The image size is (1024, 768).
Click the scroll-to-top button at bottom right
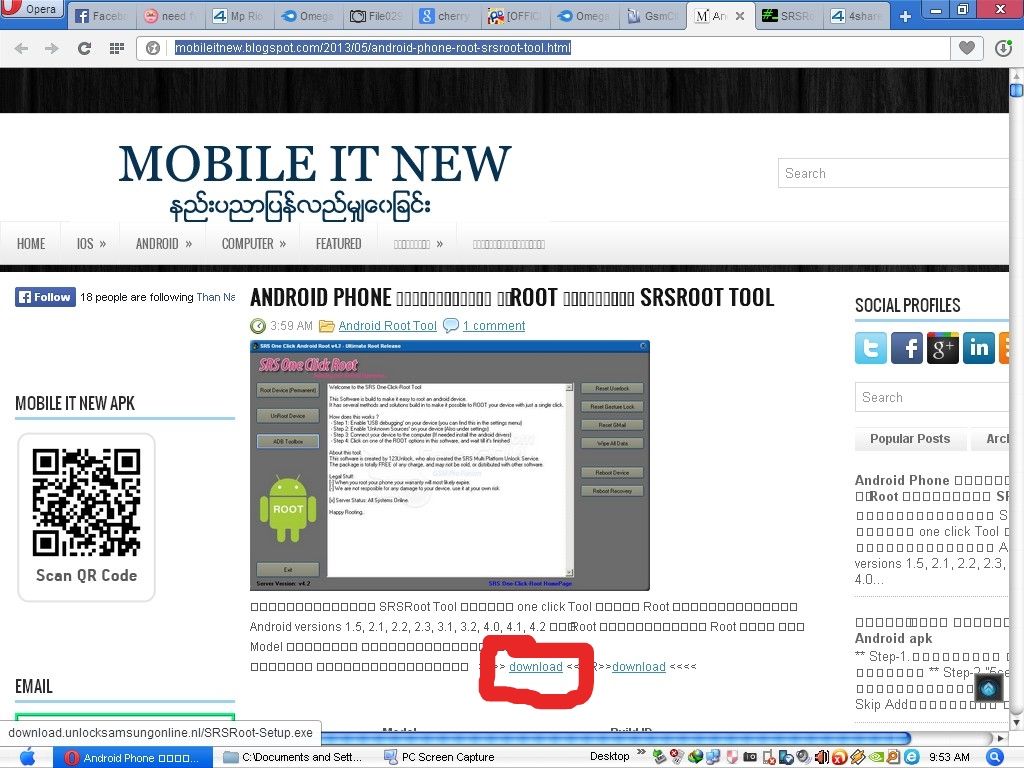988,688
